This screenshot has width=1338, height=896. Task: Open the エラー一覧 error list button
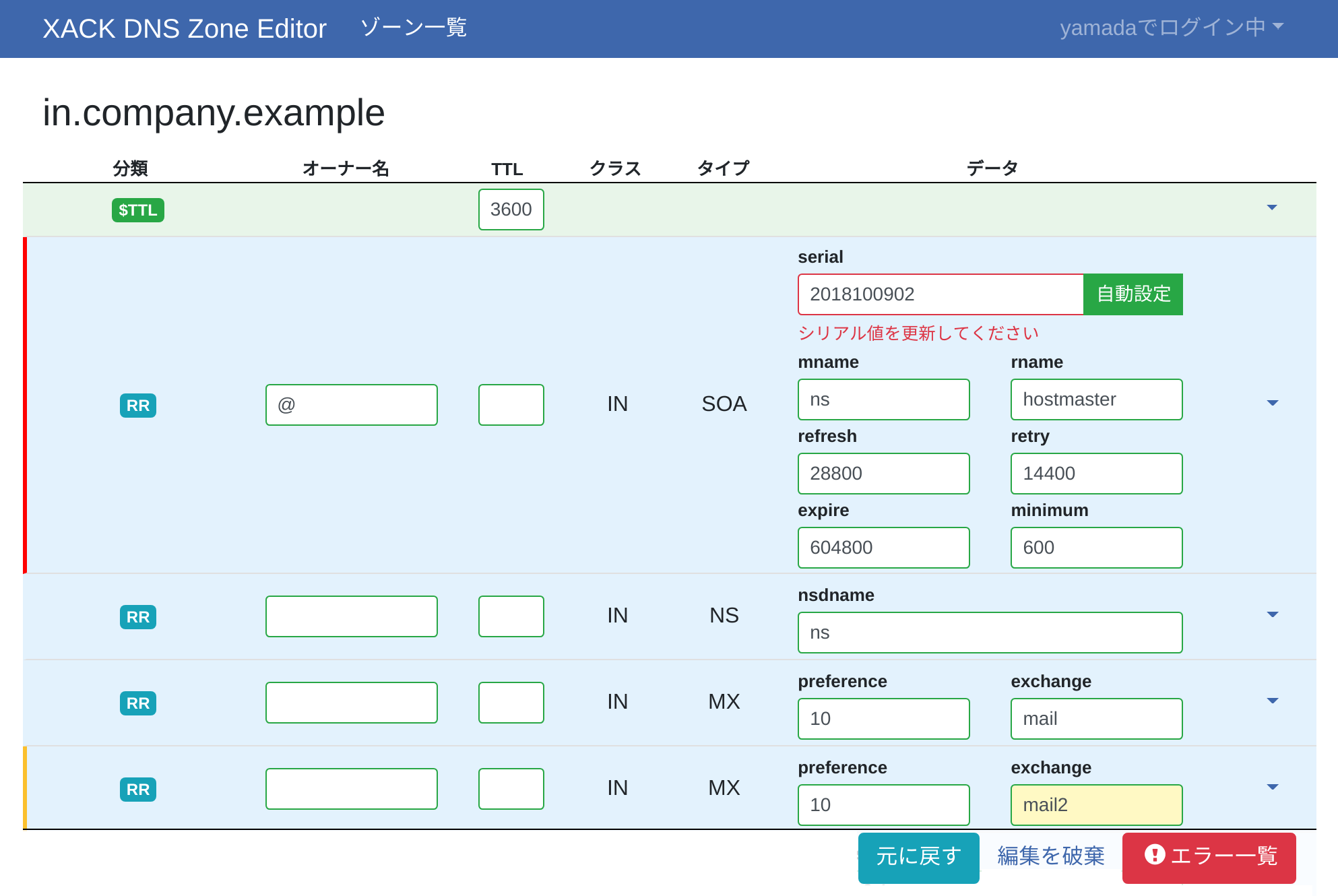point(1209,856)
